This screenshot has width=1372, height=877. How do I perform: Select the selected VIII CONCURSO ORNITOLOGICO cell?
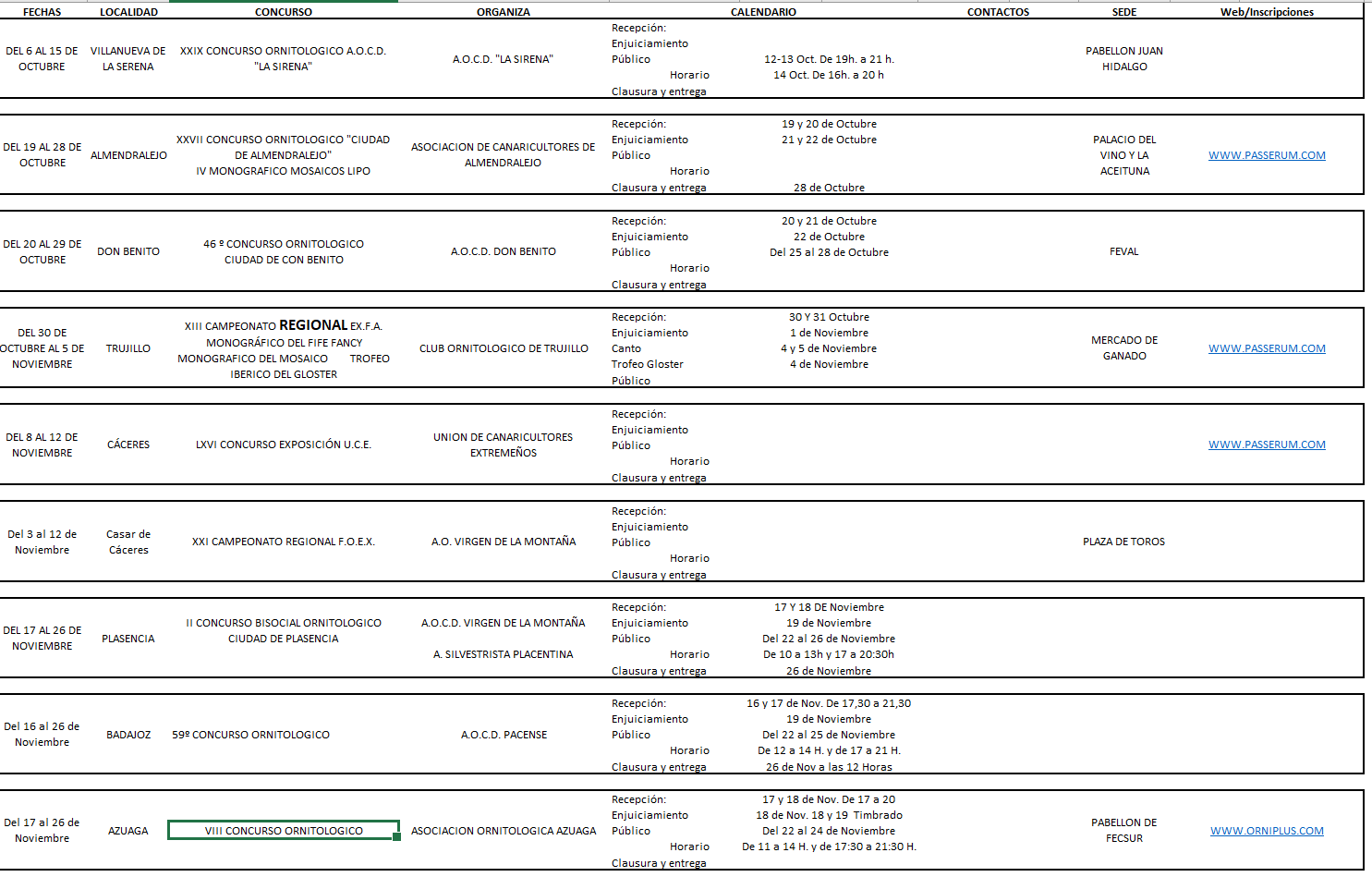[x=284, y=831]
